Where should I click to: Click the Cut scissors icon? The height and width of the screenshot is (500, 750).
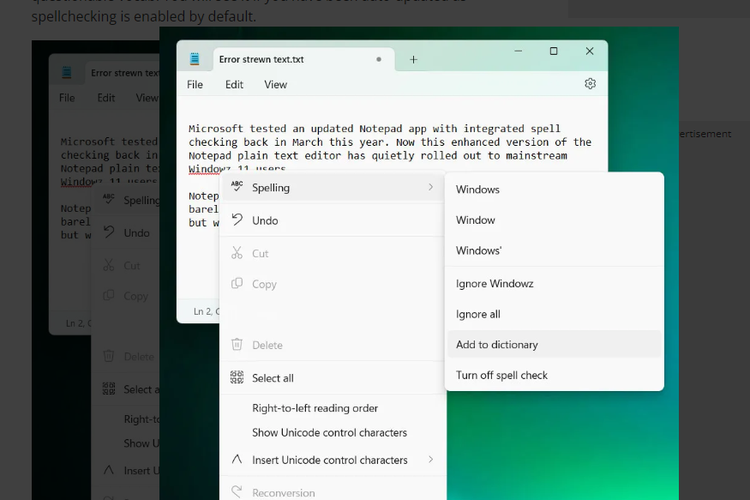237,253
